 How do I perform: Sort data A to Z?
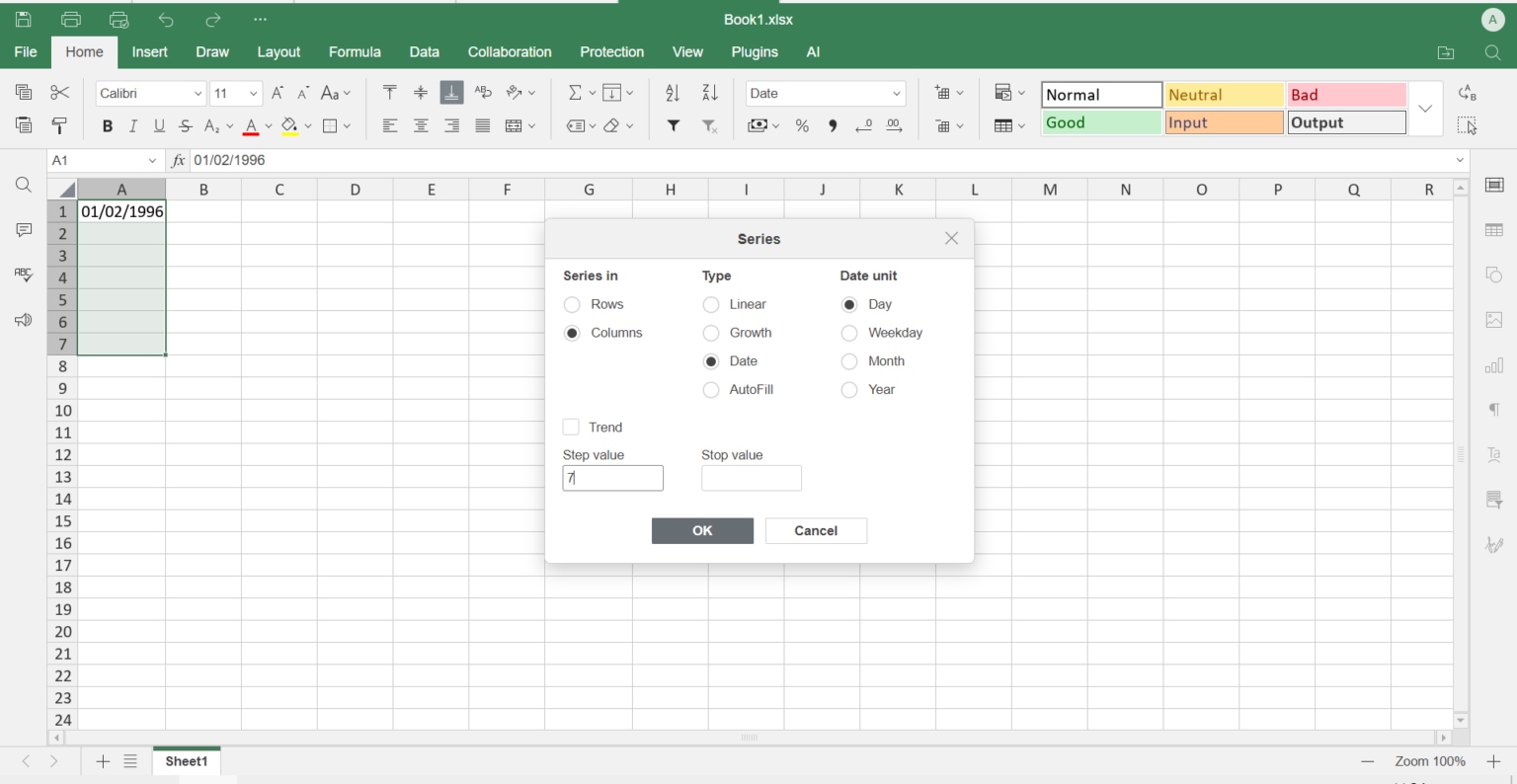(x=672, y=93)
